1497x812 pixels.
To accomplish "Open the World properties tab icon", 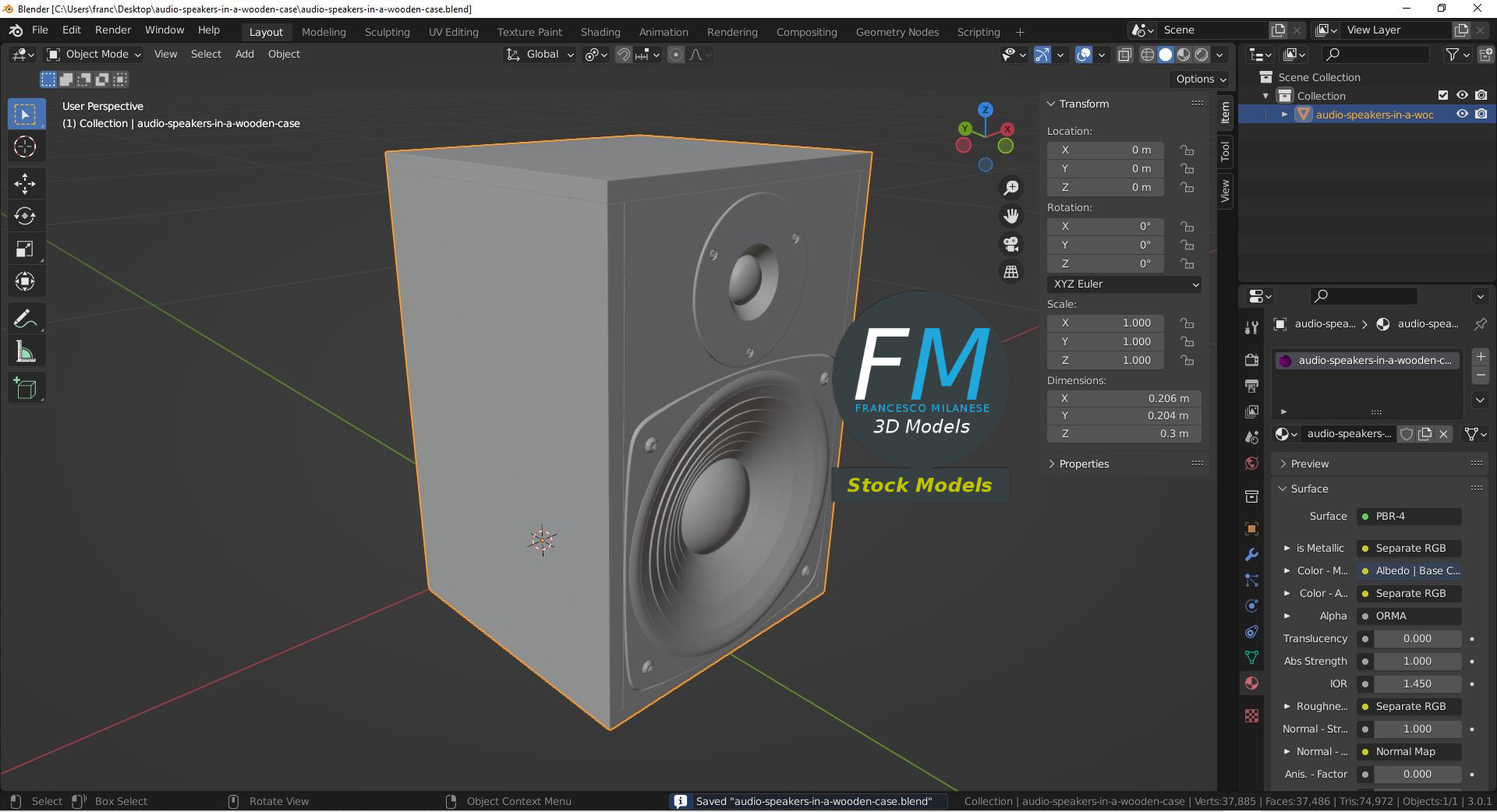I will coord(1251,463).
